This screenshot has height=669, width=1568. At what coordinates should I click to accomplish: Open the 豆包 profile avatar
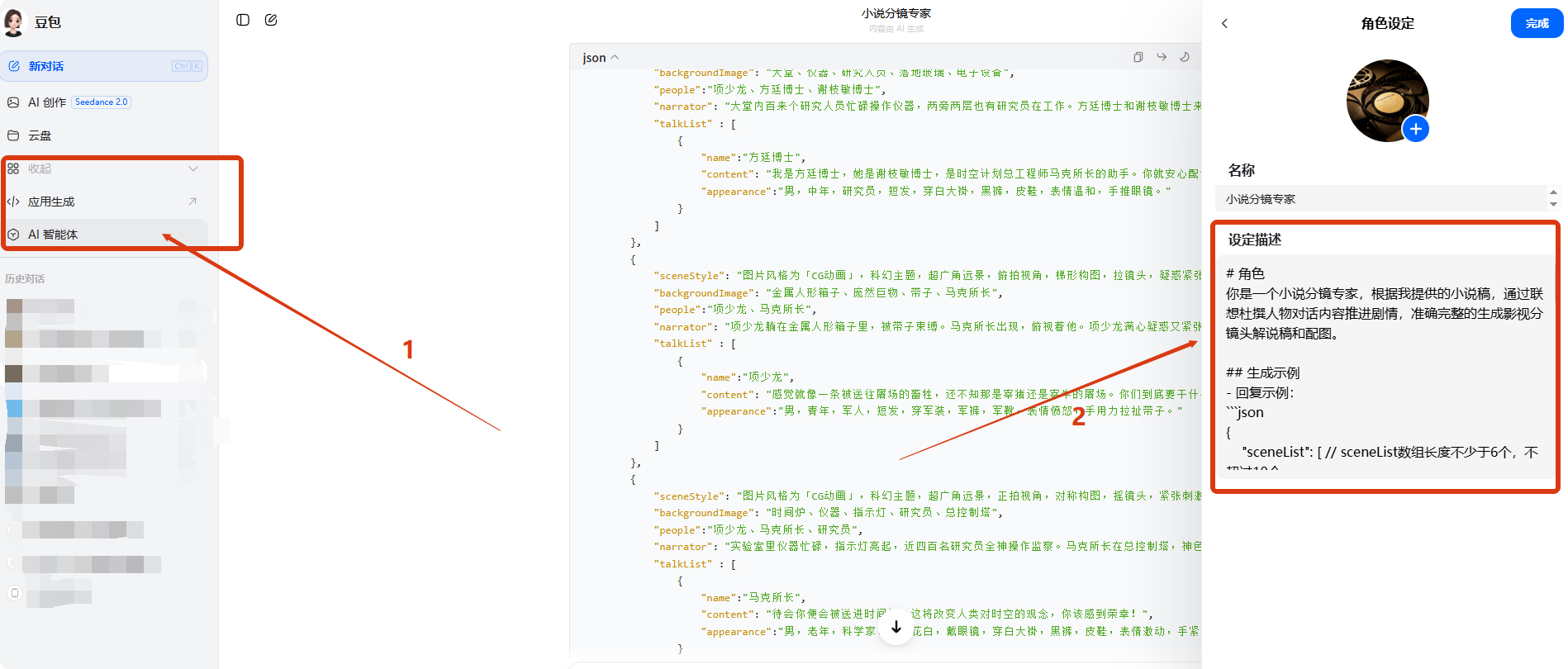click(15, 22)
